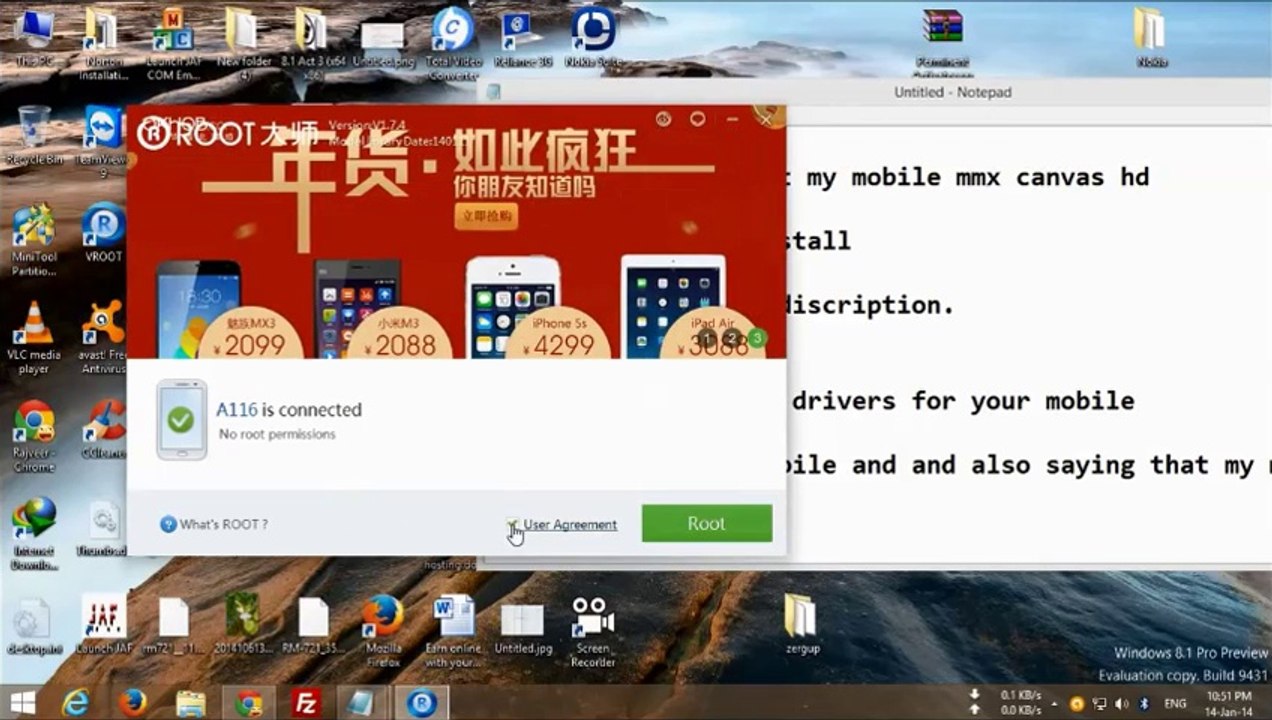Open FileZilla from the taskbar
Image resolution: width=1272 pixels, height=720 pixels.
click(306, 703)
